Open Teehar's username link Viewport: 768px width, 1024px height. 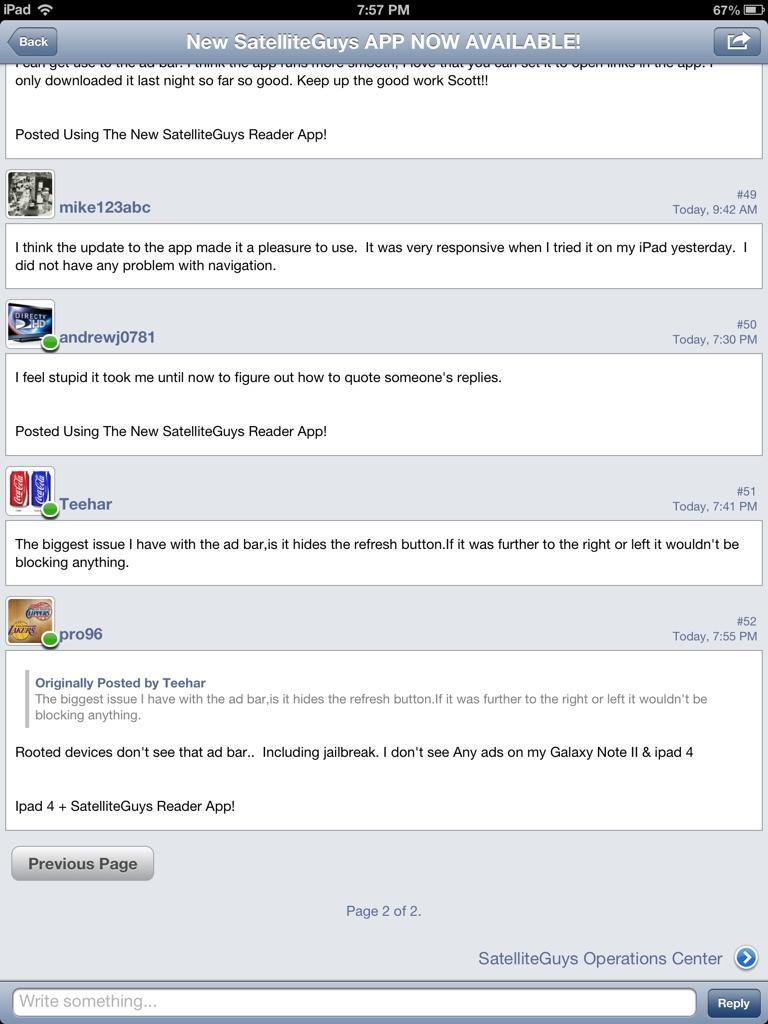[x=86, y=504]
